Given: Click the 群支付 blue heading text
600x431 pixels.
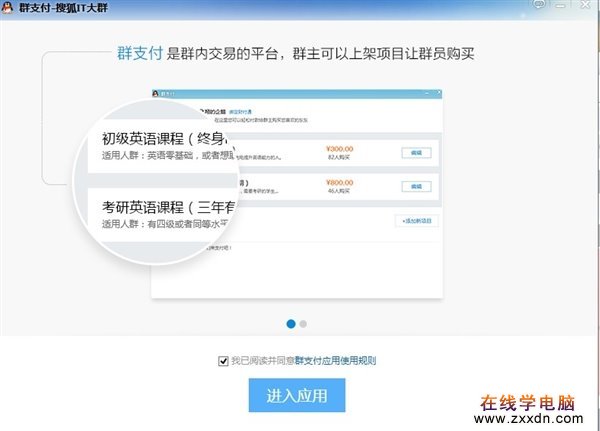Looking at the screenshot, I should pos(140,53).
